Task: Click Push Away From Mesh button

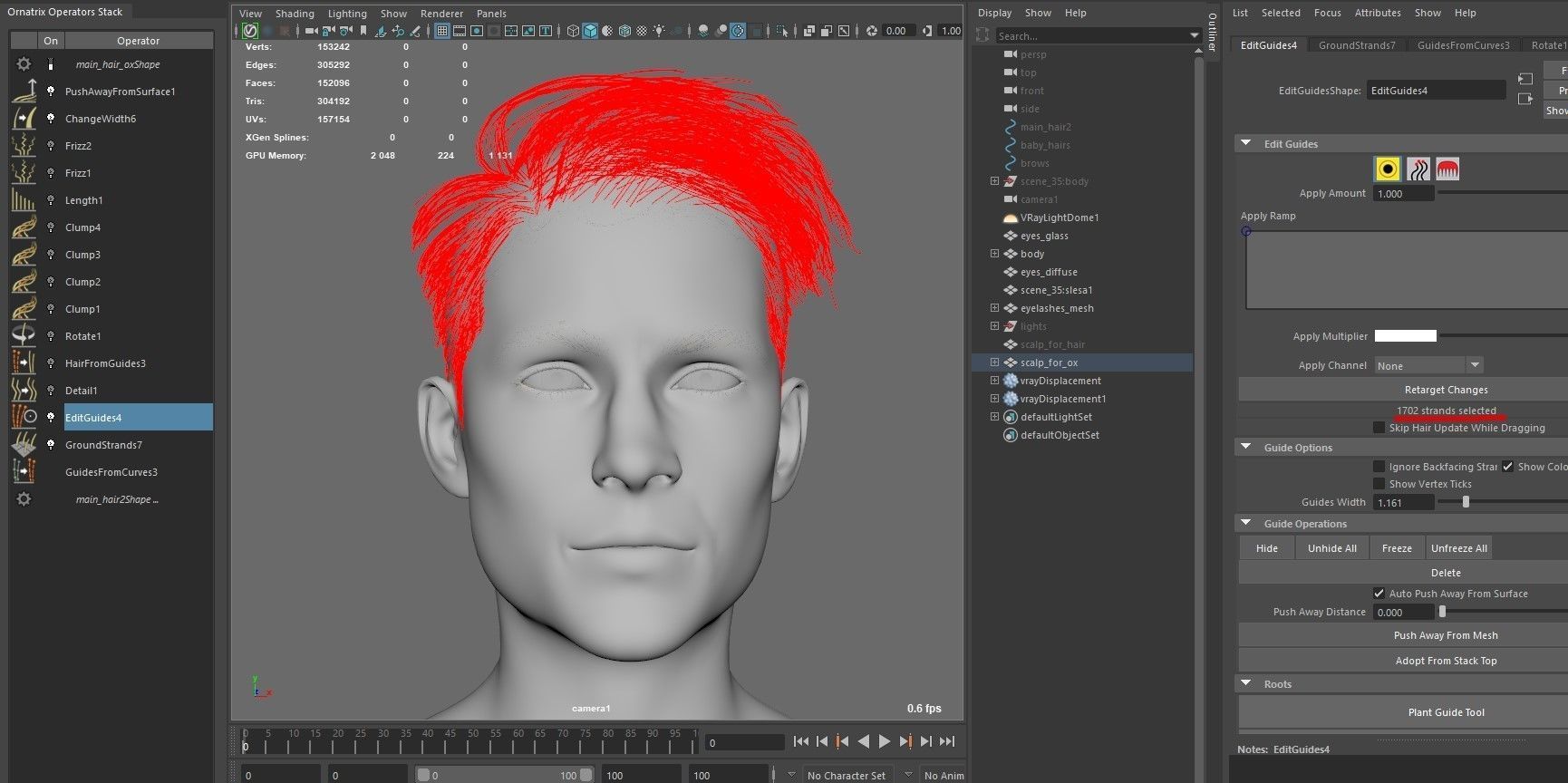Action: click(x=1446, y=635)
